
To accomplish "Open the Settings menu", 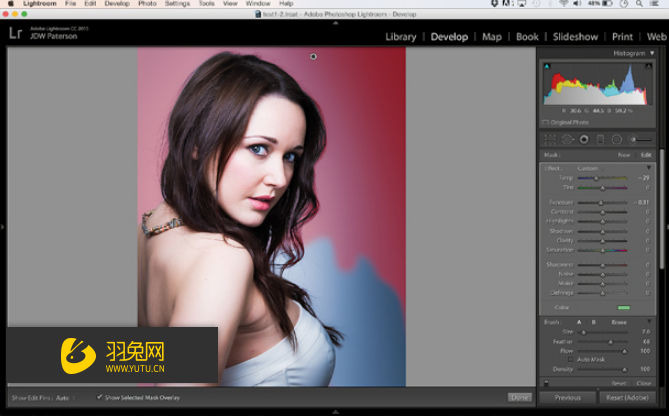I will pos(177,3).
